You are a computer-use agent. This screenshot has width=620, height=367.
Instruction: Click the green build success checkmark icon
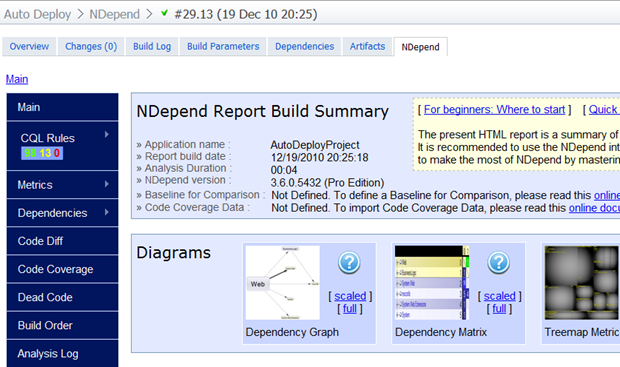click(164, 13)
